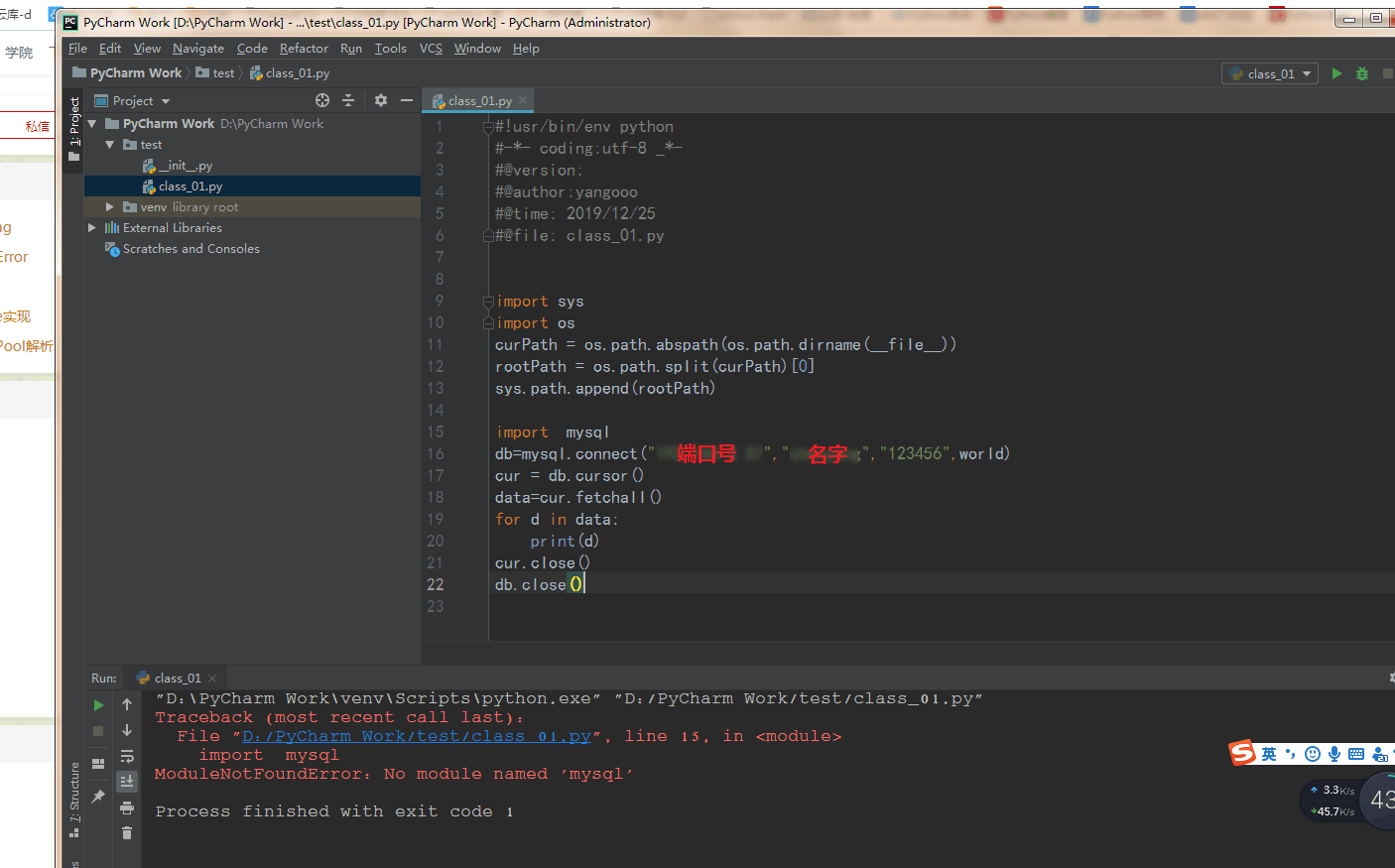Toggle scroll-to-end in the Run console
Screen dimensions: 1395x868
tap(127, 782)
